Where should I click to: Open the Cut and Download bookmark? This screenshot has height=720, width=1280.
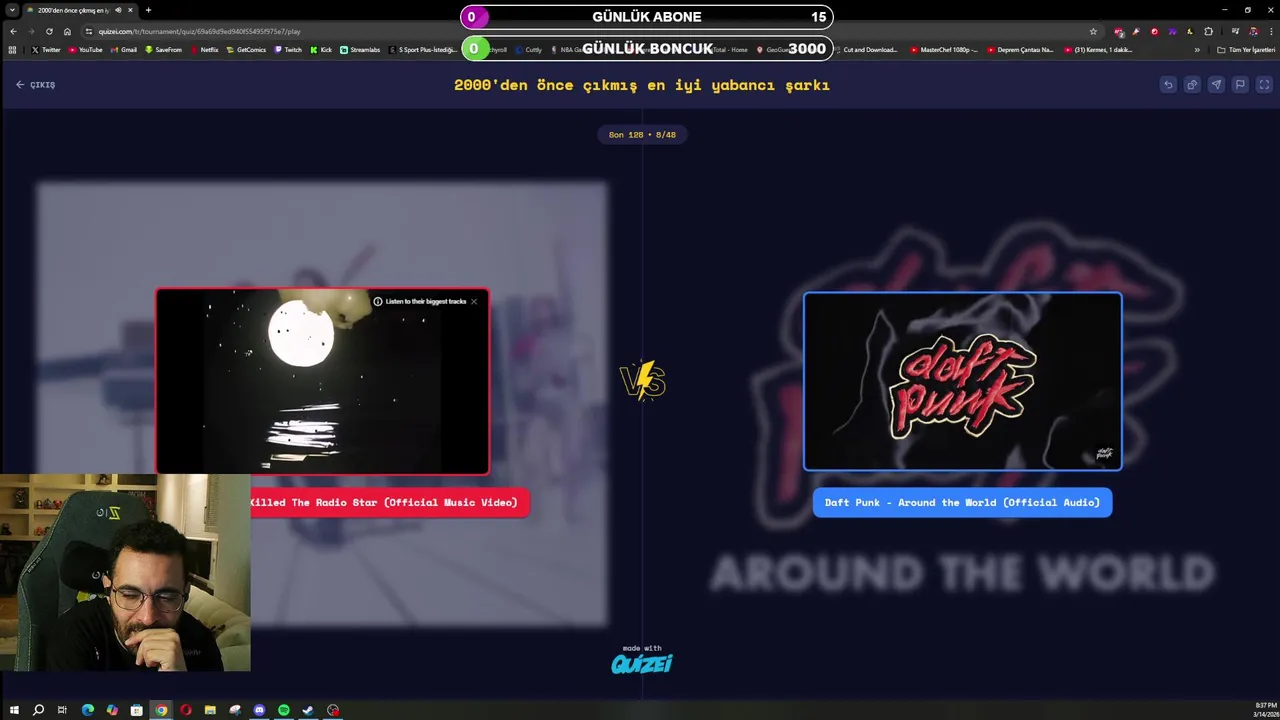pos(865,49)
